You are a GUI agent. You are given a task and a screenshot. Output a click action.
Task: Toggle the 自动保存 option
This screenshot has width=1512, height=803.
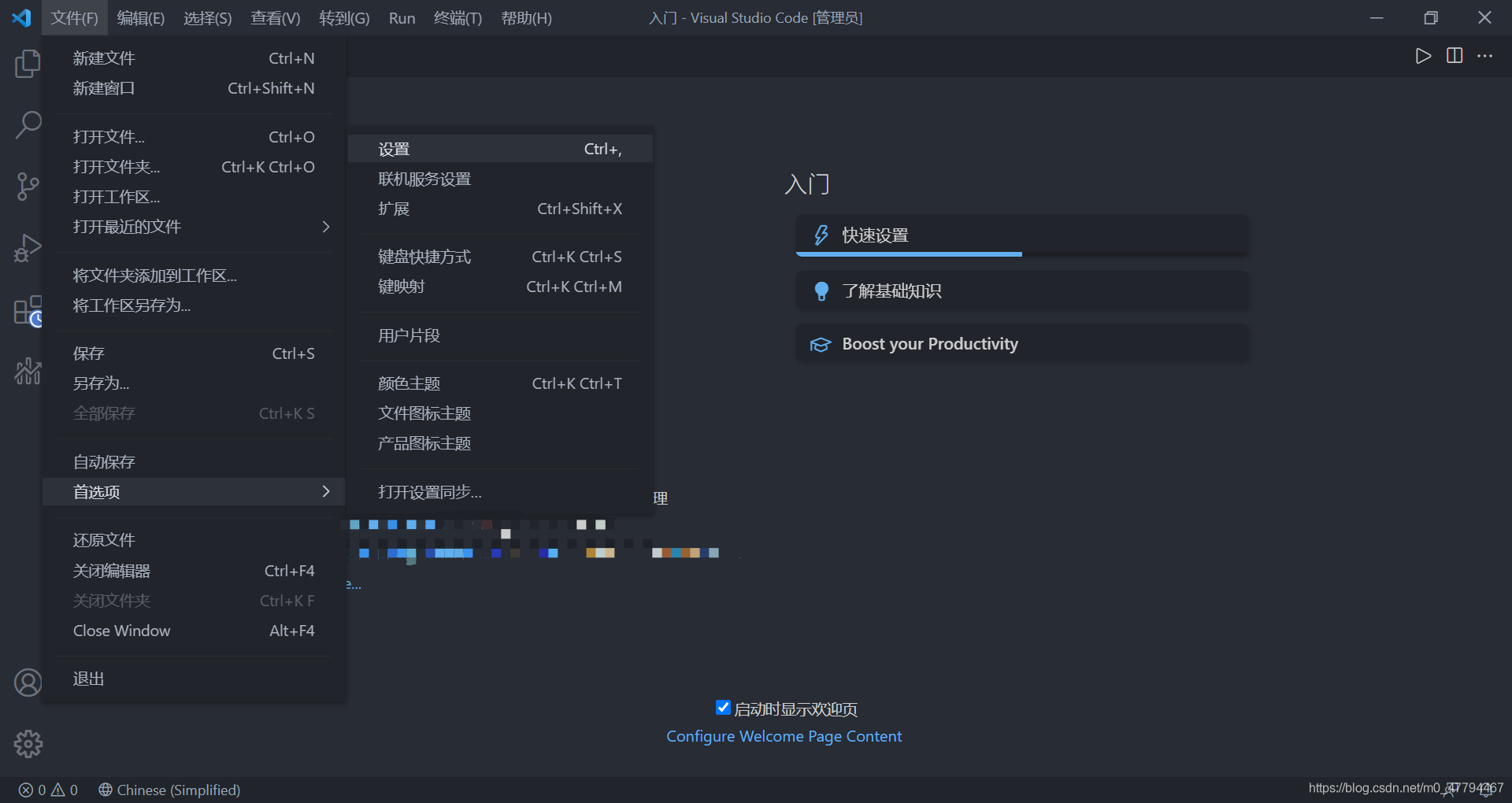194,462
